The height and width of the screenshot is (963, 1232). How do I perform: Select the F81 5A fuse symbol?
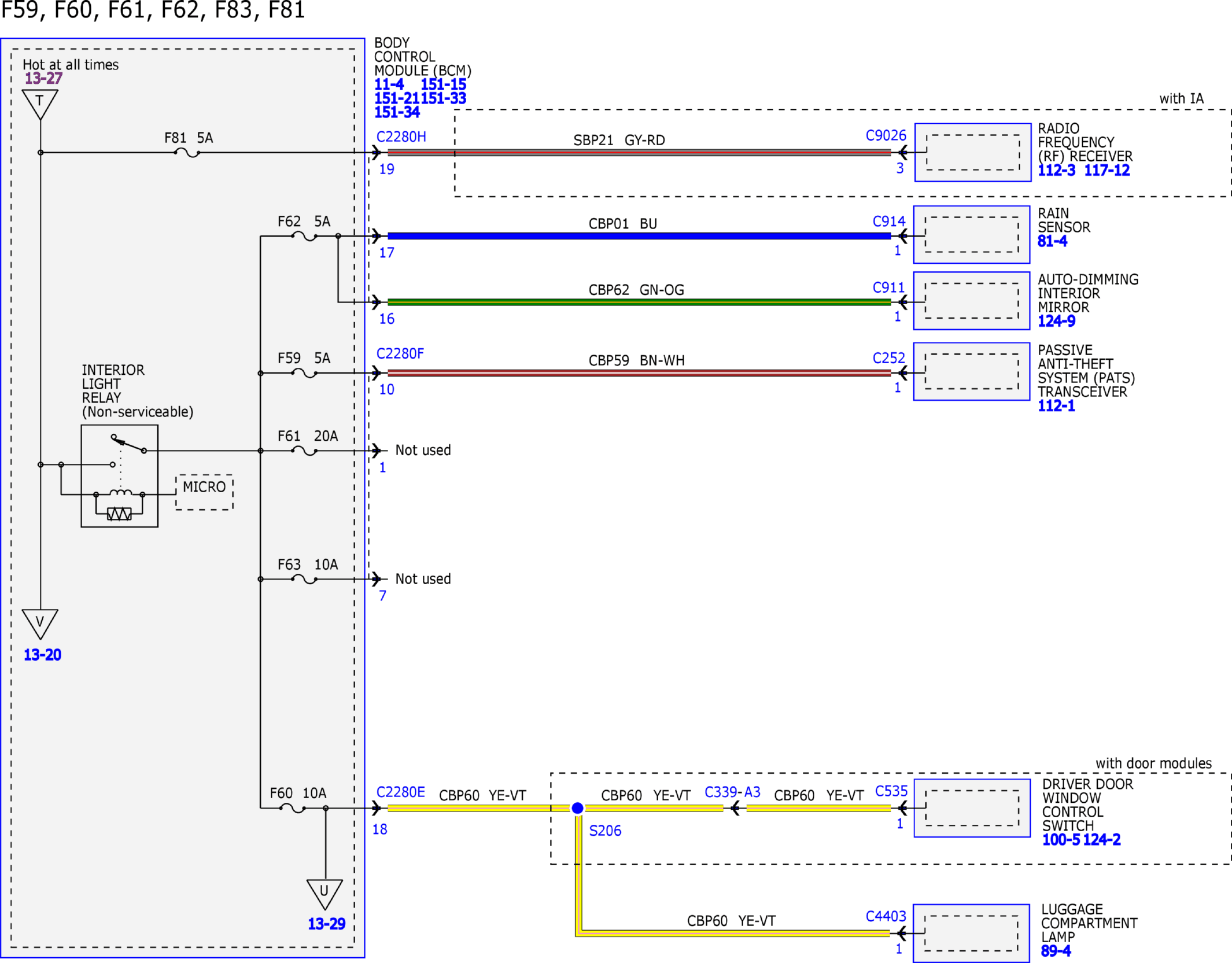click(187, 153)
